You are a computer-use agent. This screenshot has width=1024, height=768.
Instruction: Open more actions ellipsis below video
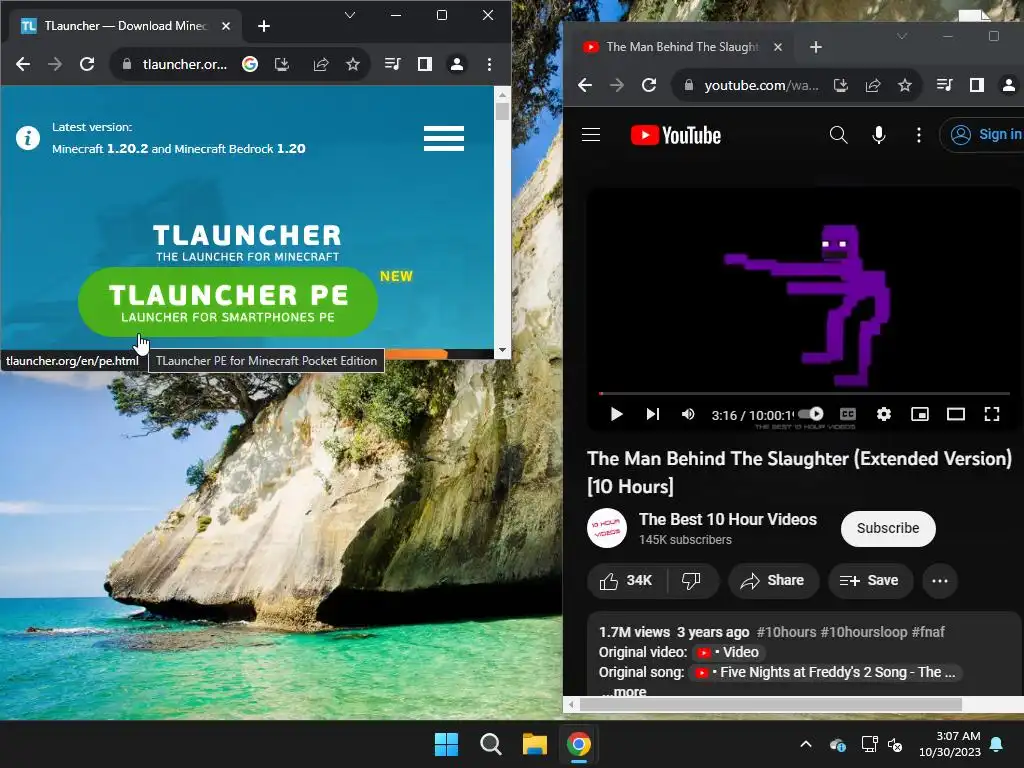940,581
